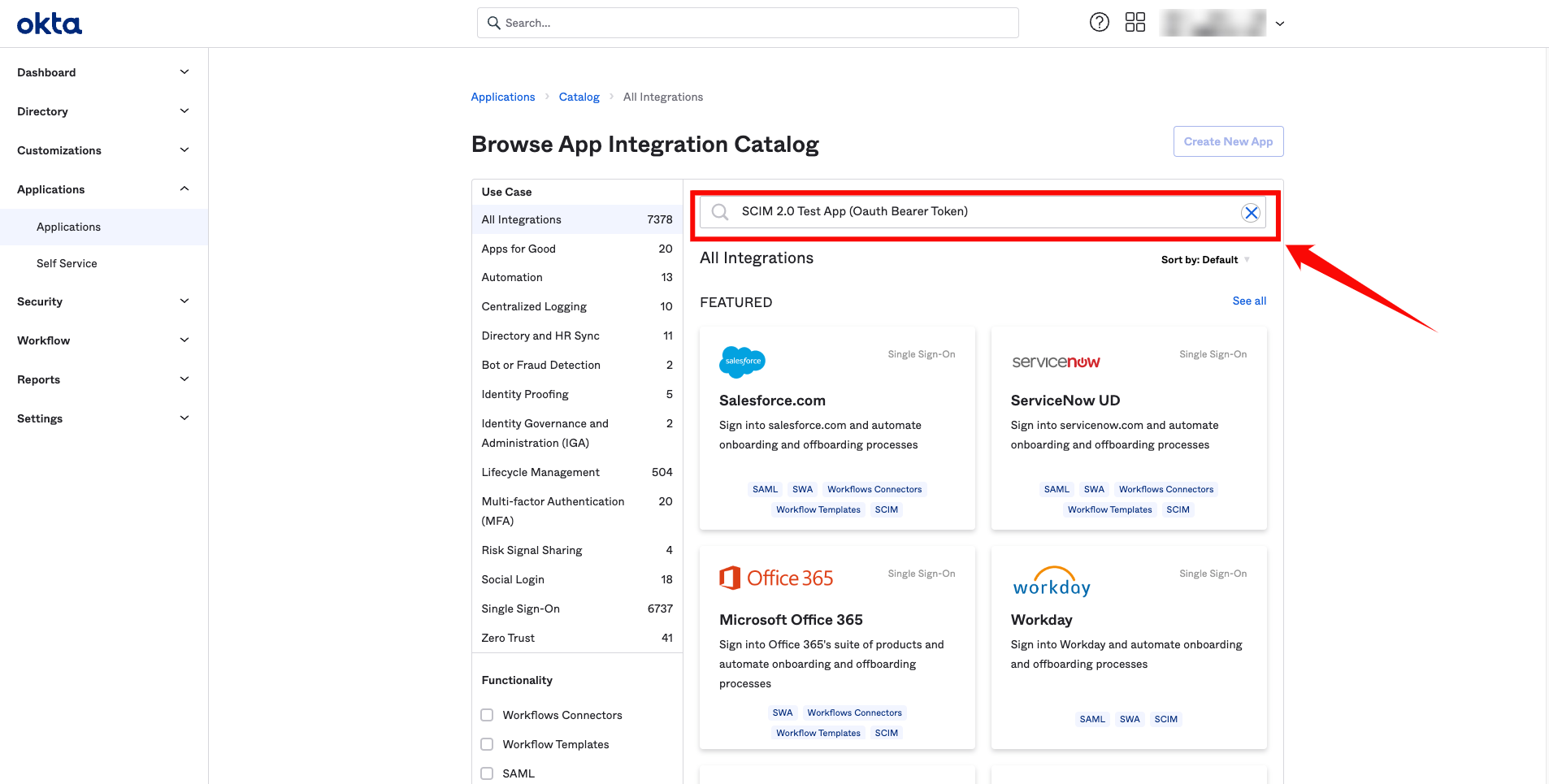The width and height of the screenshot is (1549, 784).
Task: Go to Applications breadcrumb link
Action: tap(503, 97)
